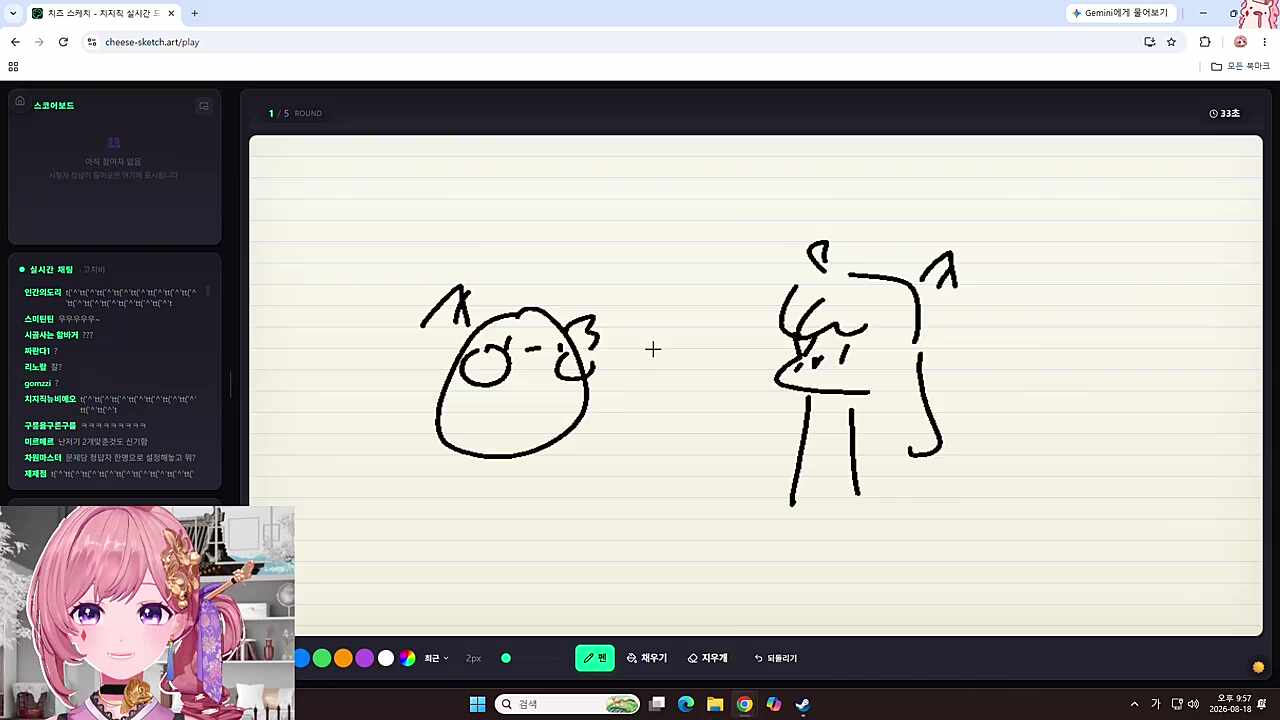Open Steam from the taskbar
This screenshot has width=1280, height=720.
(x=802, y=704)
